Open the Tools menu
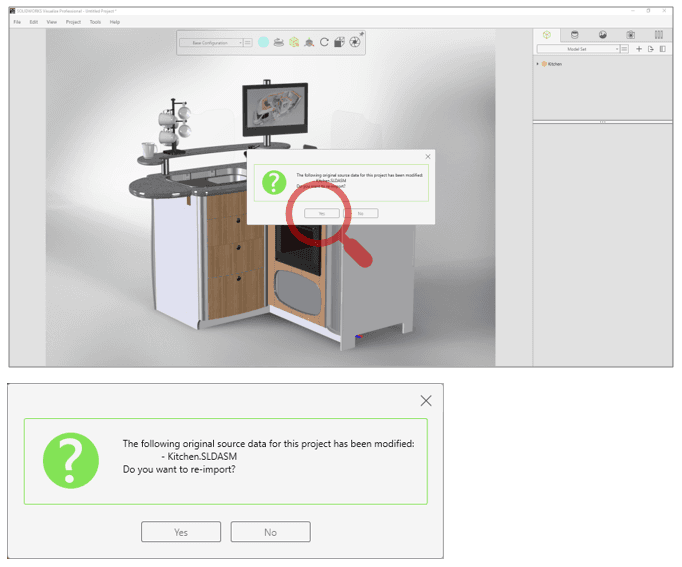Viewport: 682px width, 567px height. 95,22
